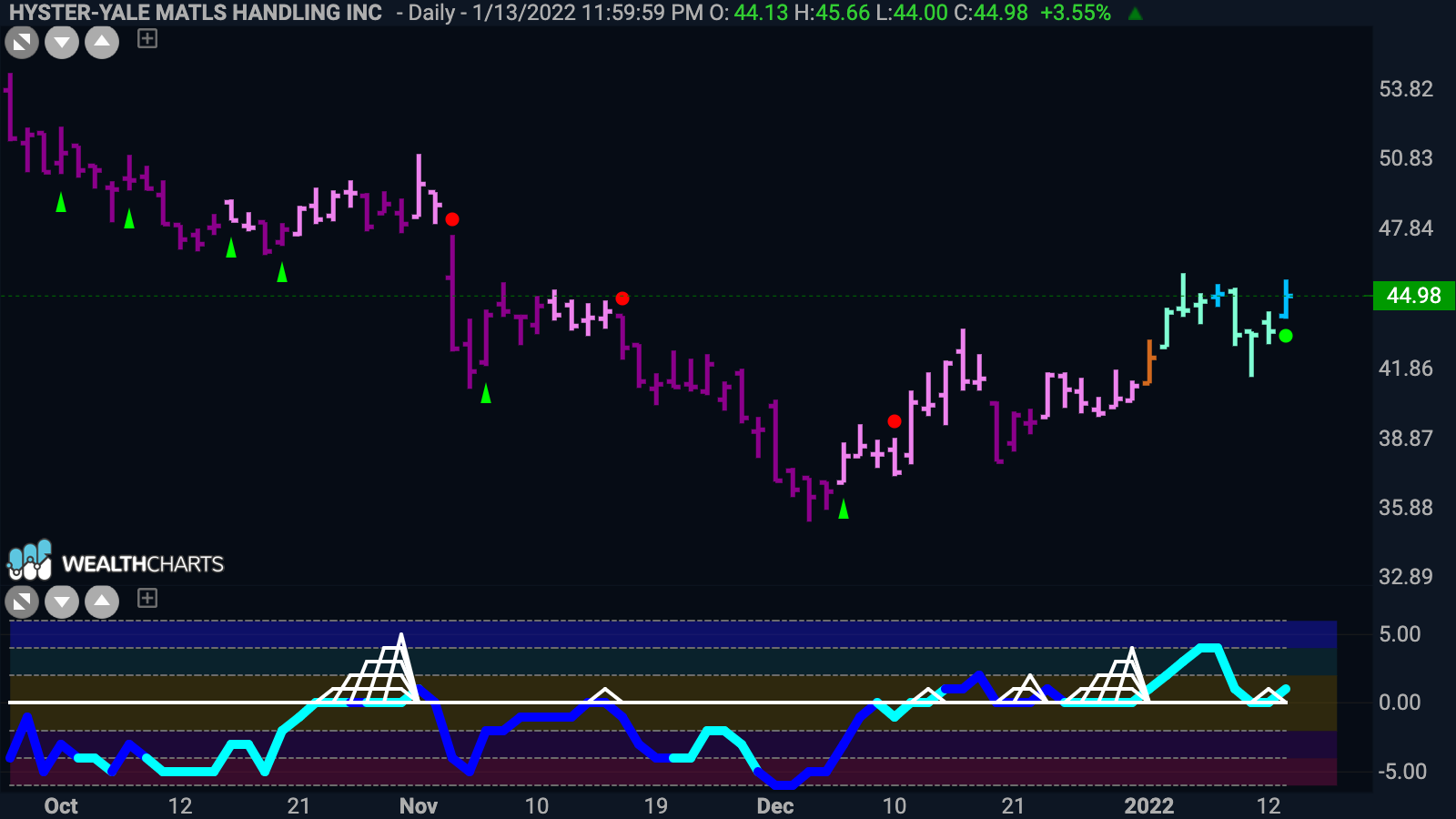1456x819 pixels.
Task: Click the red dot signal near December 10
Action: click(x=895, y=421)
